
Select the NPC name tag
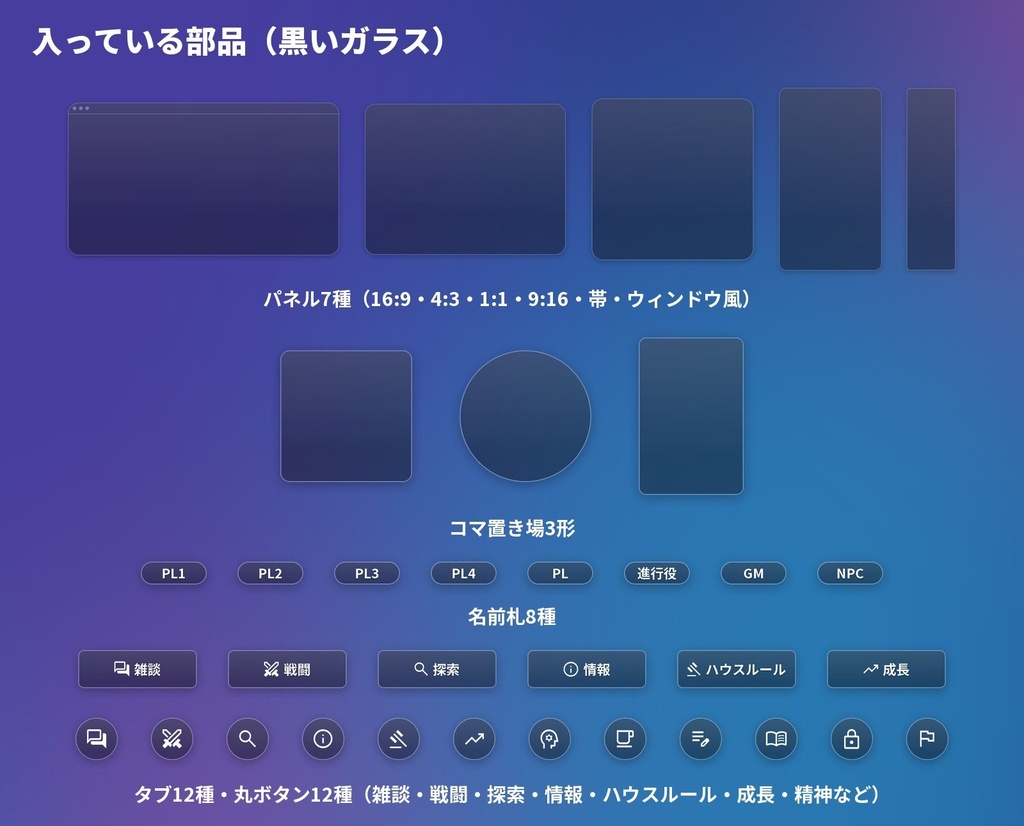tap(850, 573)
